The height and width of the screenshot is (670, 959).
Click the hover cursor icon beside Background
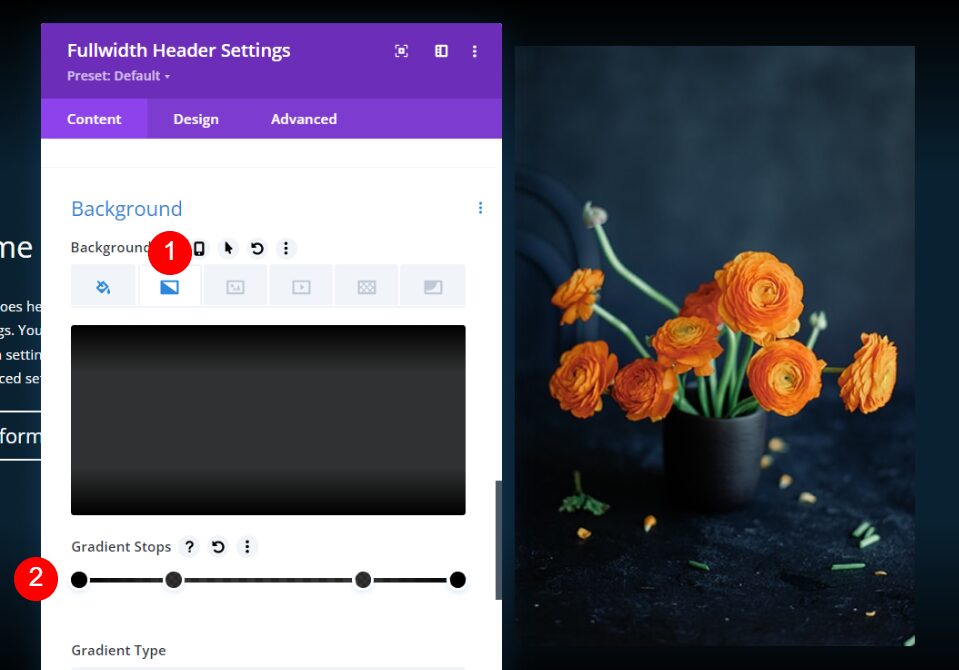(x=229, y=248)
